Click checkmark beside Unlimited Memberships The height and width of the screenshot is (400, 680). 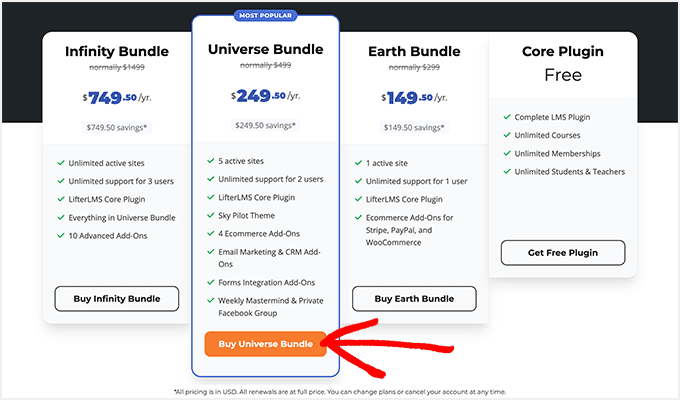506,153
